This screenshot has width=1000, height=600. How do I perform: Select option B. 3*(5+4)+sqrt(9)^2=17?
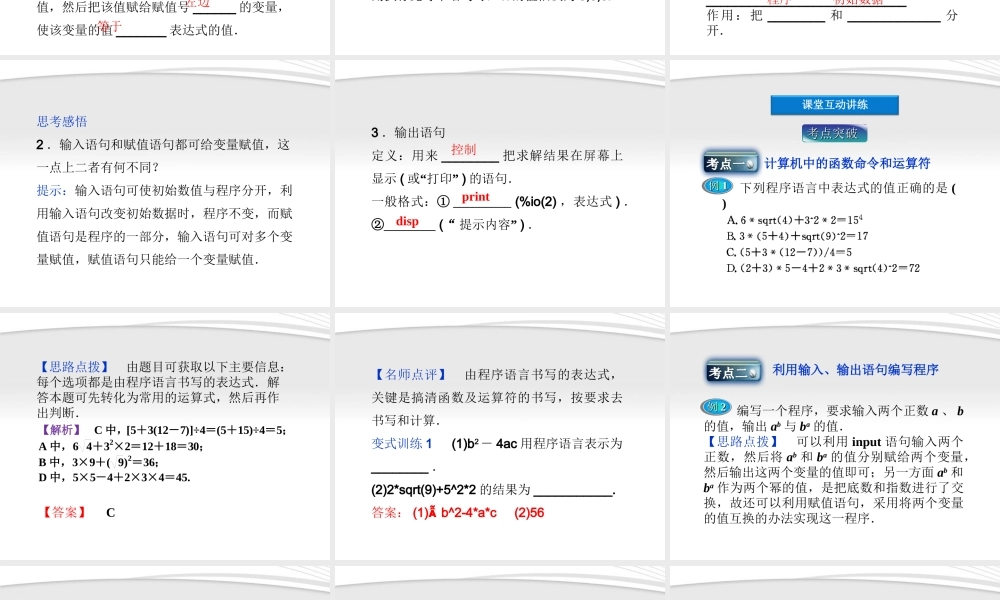[797, 235]
